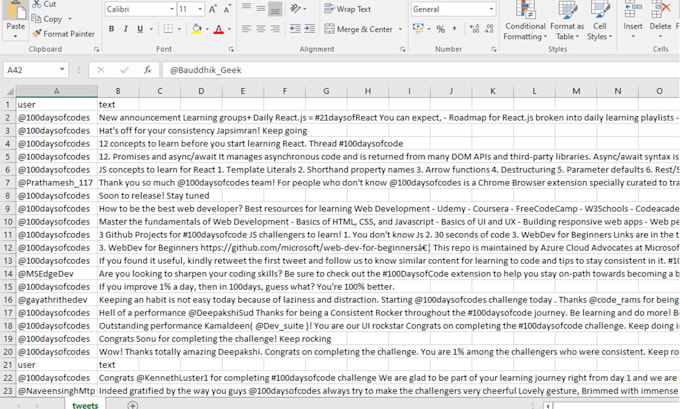This screenshot has height=409, width=680.
Task: Open the Calibri font name dropdown
Action: tap(172, 9)
